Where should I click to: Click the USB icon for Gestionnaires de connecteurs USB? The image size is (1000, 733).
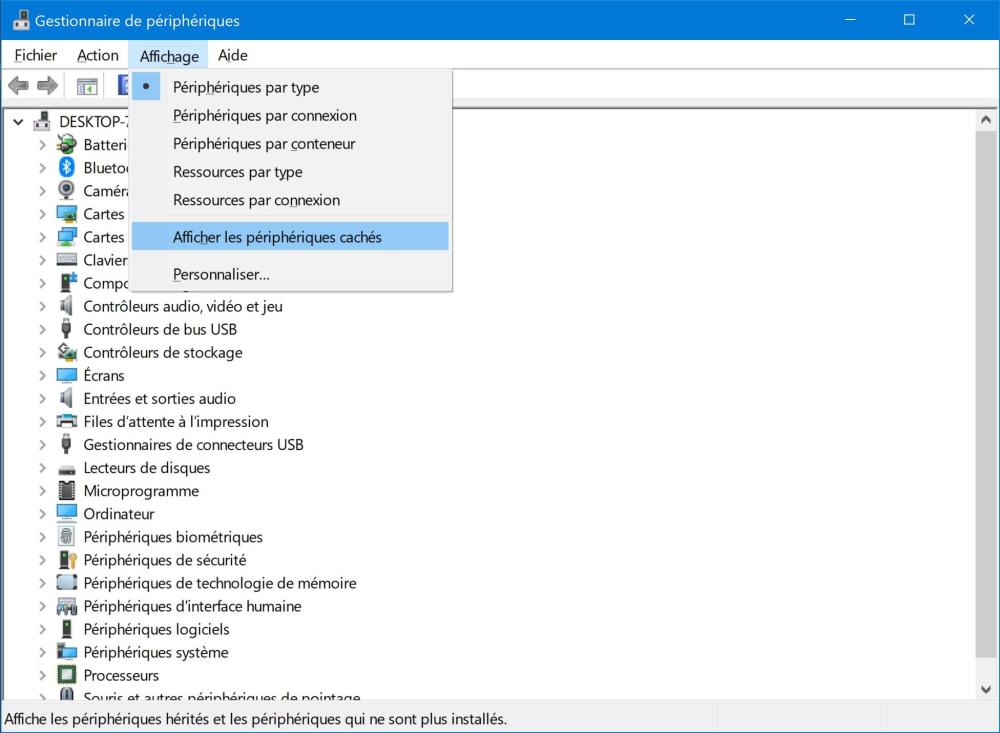click(x=66, y=444)
